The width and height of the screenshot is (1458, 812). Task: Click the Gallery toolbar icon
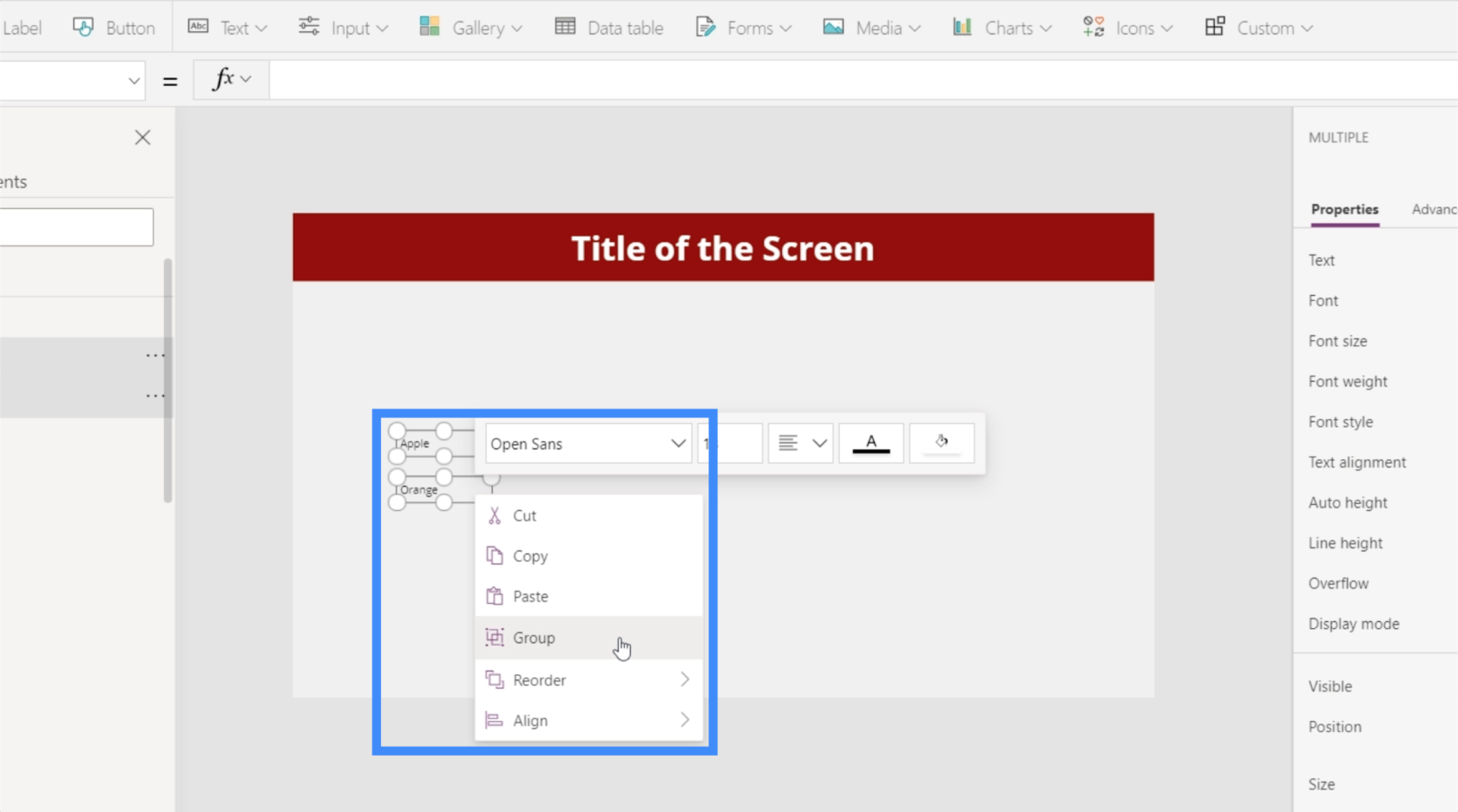click(x=430, y=26)
